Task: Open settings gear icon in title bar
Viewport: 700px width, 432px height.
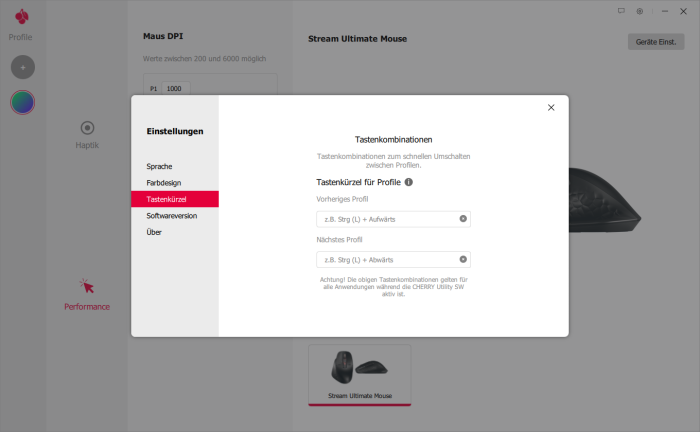Action: pos(640,11)
